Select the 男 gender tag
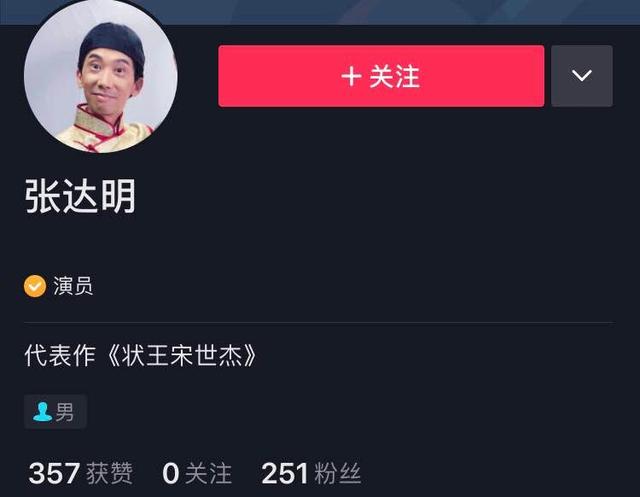Viewport: 640px width, 497px height. tap(55, 411)
